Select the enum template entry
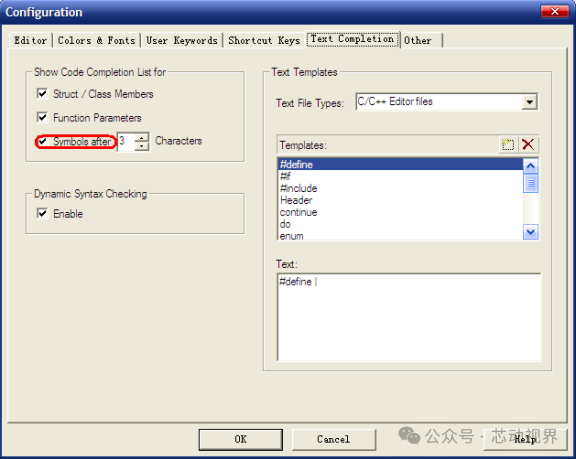 400,236
